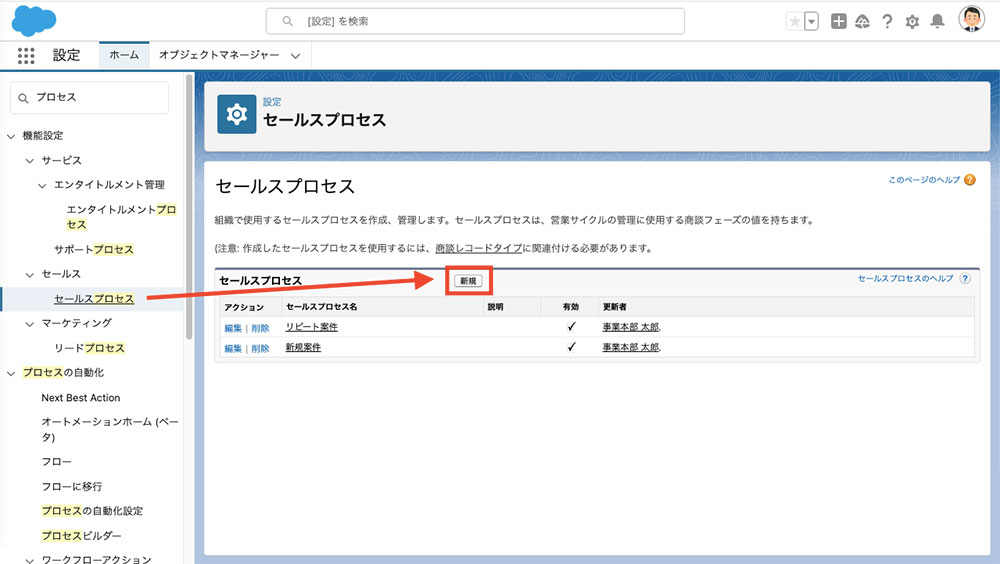Click the Salesforce cloud logo
The width and height of the screenshot is (1000, 564).
(34, 20)
